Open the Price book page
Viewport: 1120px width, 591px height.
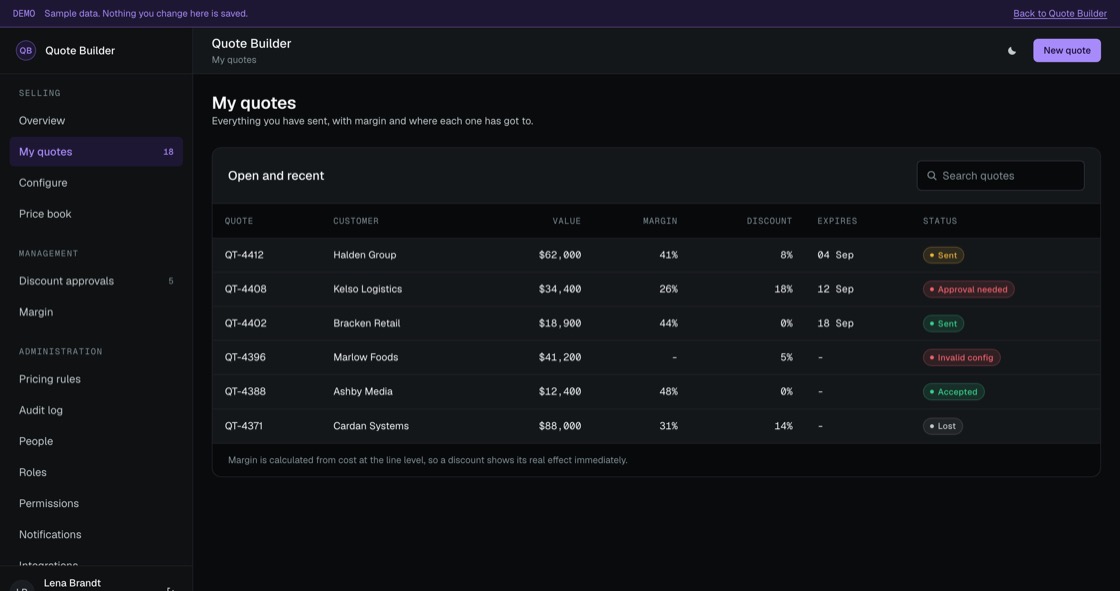[96, 214]
